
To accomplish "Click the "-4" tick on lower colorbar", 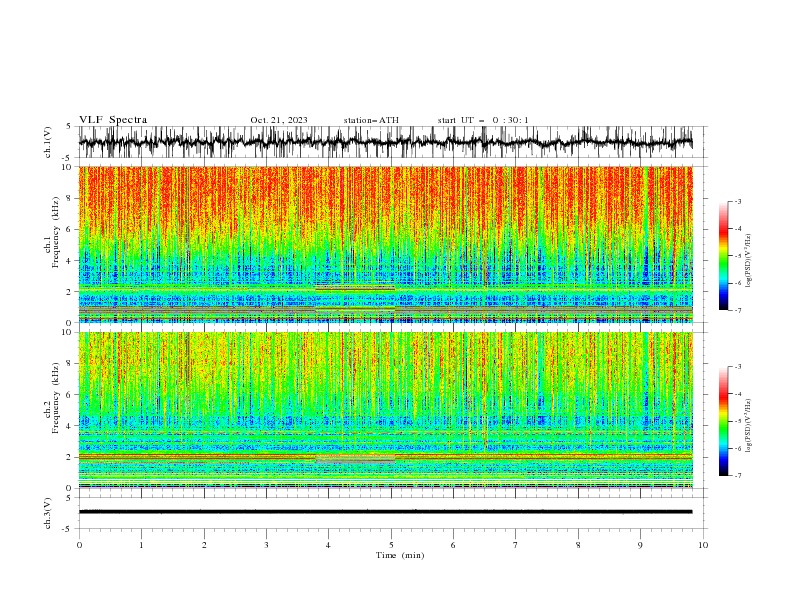I will coord(737,394).
